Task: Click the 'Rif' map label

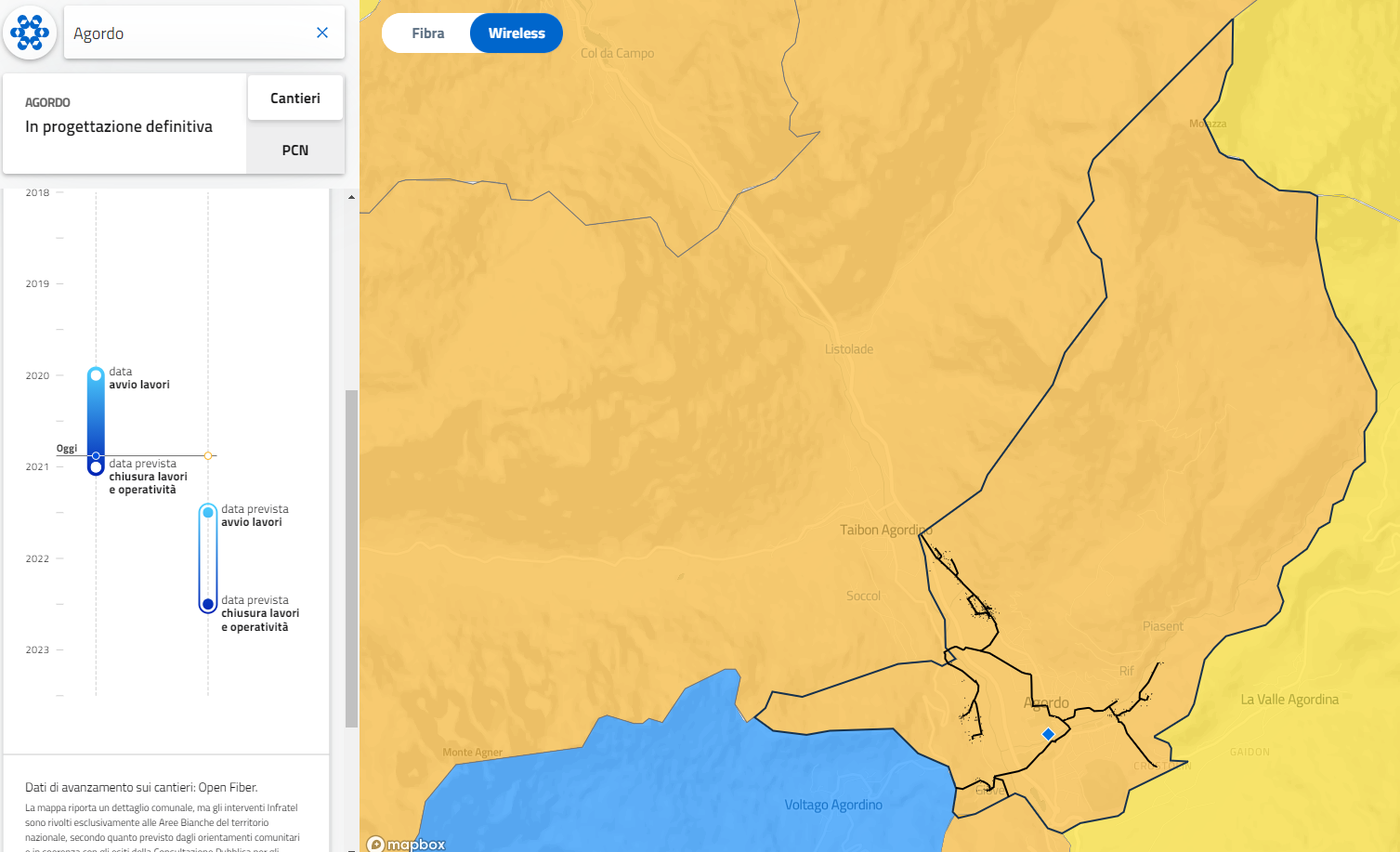Action: [x=1127, y=671]
